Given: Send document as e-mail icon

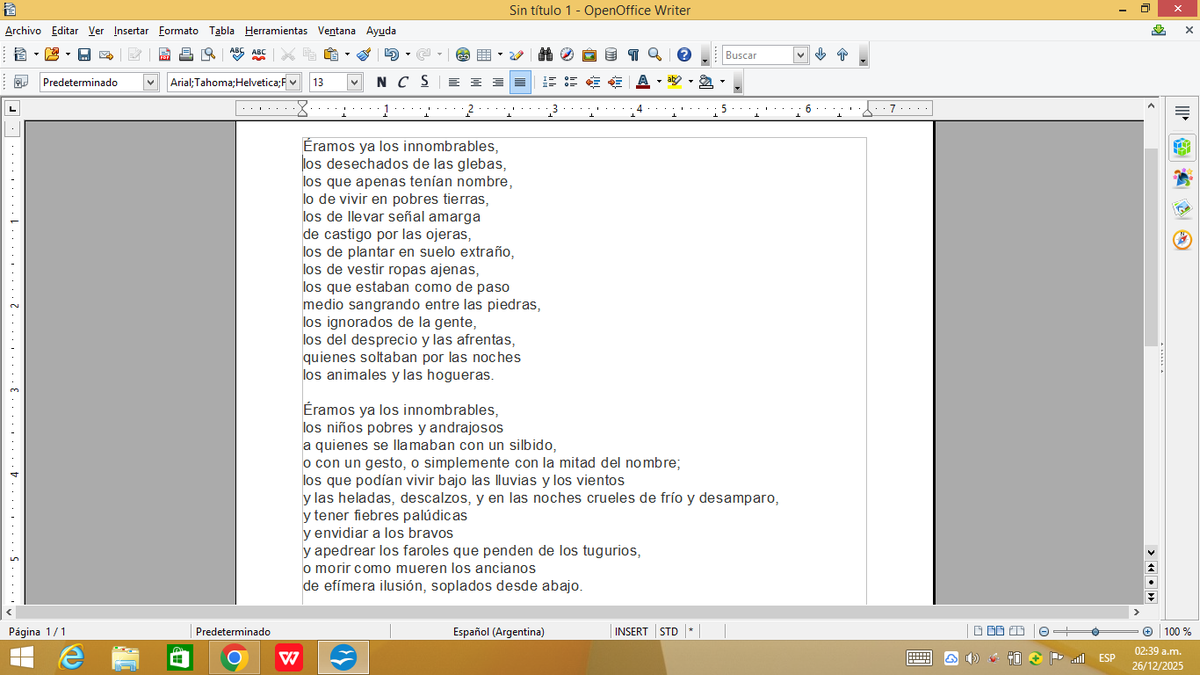Looking at the screenshot, I should tap(105, 55).
